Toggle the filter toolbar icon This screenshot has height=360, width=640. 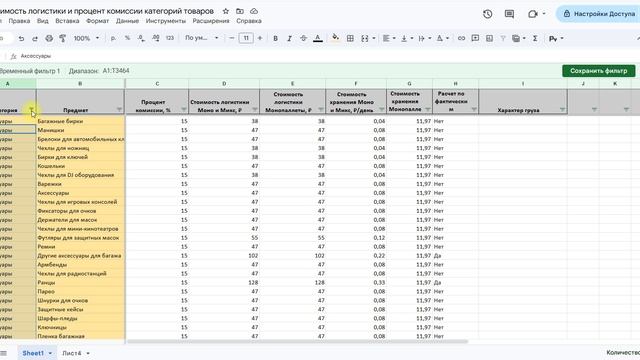503,38
